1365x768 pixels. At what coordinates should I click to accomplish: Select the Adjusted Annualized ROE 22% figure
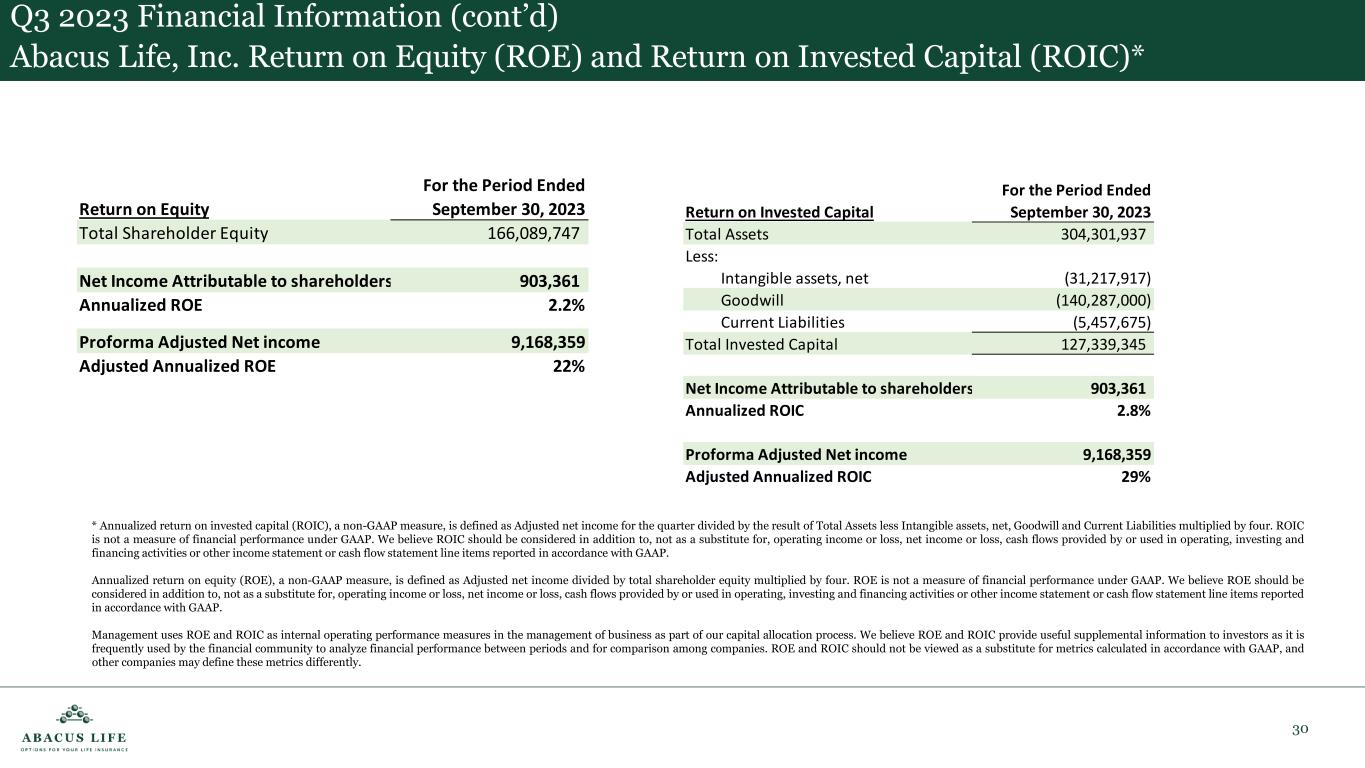[570, 366]
